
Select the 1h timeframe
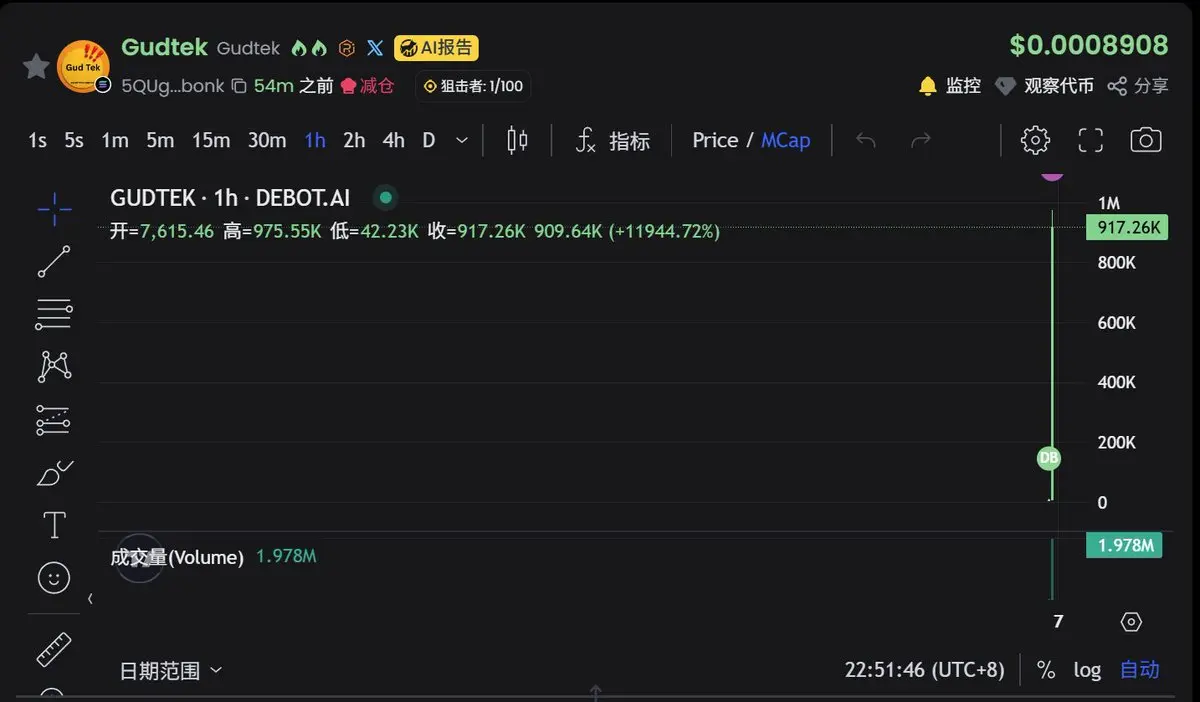[315, 141]
